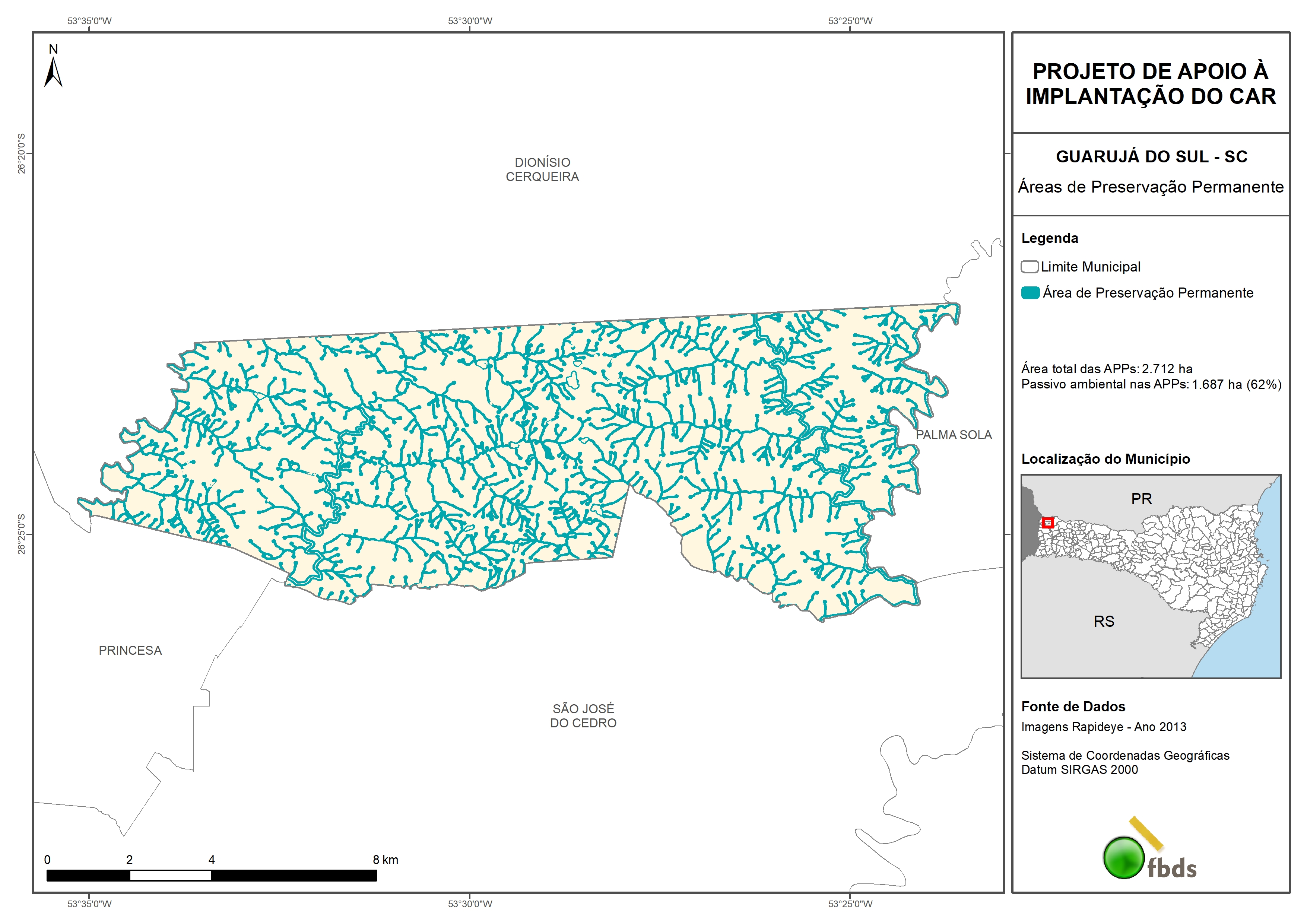1307x924 pixels.
Task: Click the Imagens Rapideye - Ano 2013 text
Action: [x=1103, y=727]
